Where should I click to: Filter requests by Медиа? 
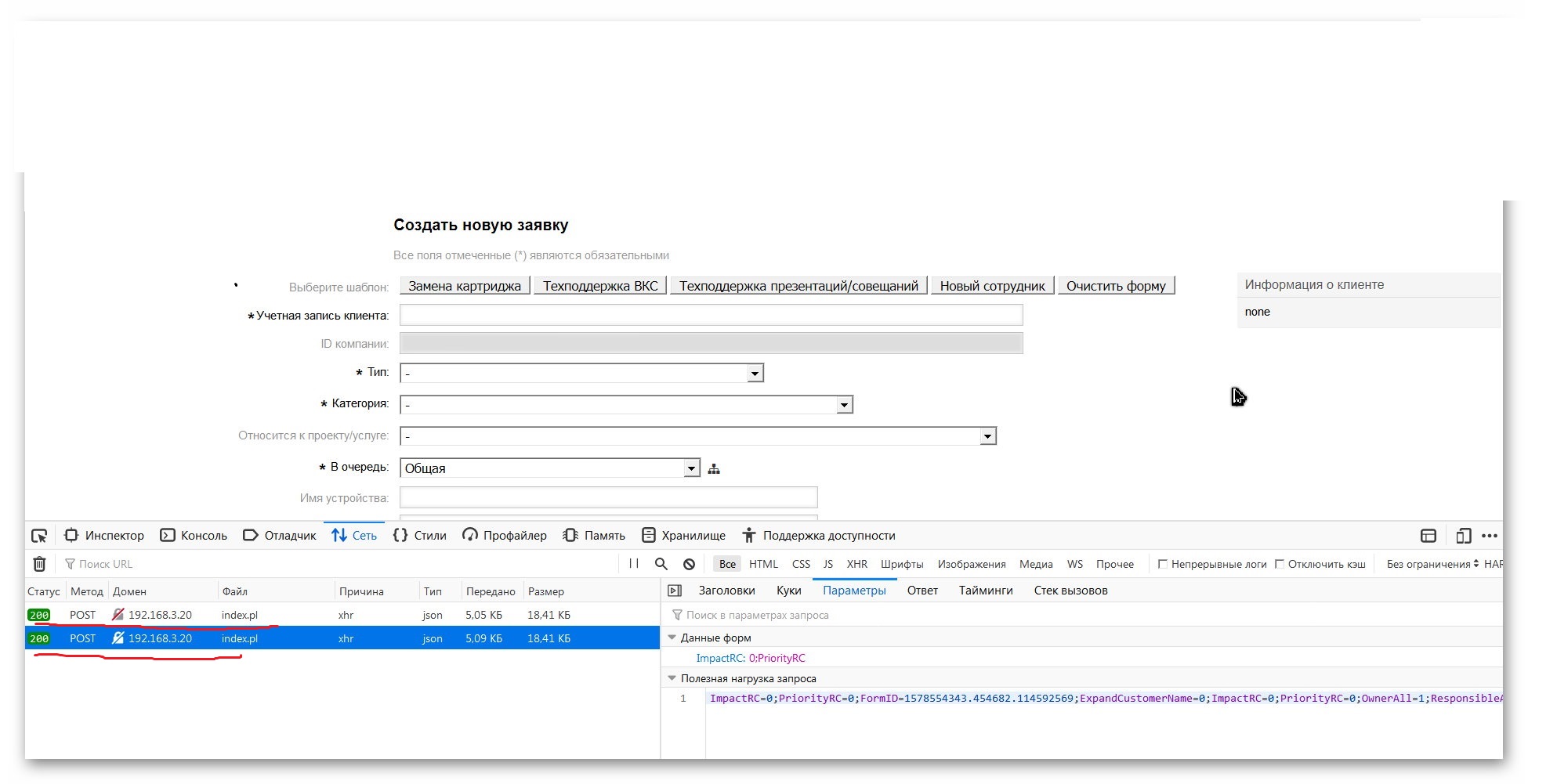pyautogui.click(x=1036, y=564)
